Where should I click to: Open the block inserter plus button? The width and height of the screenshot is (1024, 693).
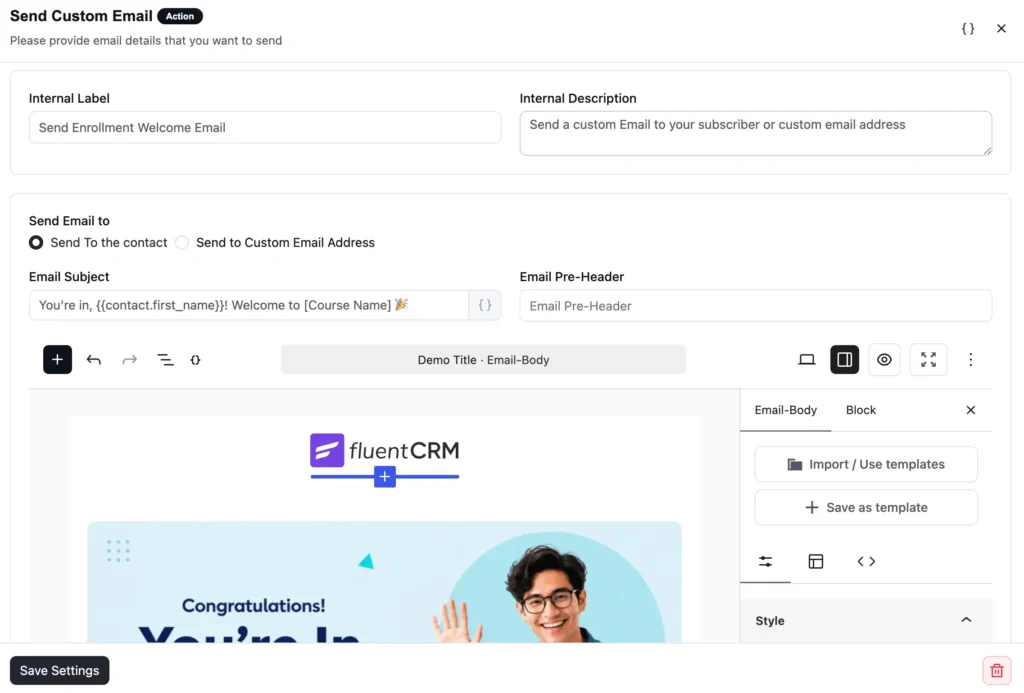pyautogui.click(x=57, y=359)
